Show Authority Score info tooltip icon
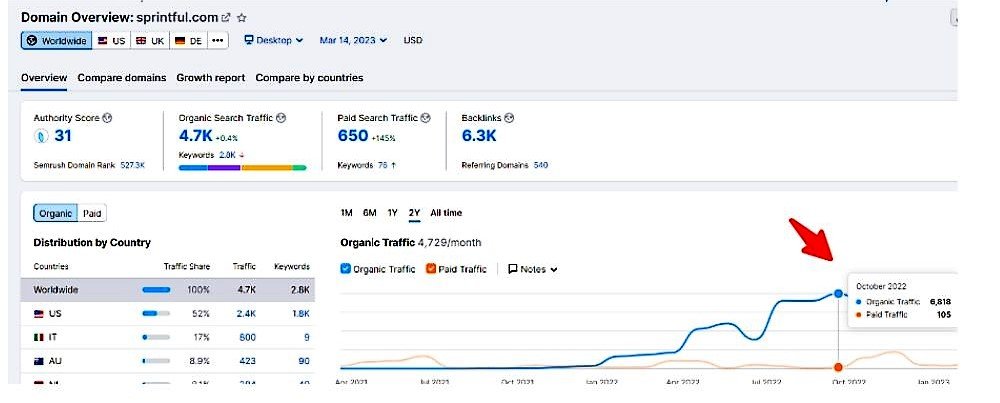This screenshot has height=403, width=1000. pyautogui.click(x=107, y=118)
